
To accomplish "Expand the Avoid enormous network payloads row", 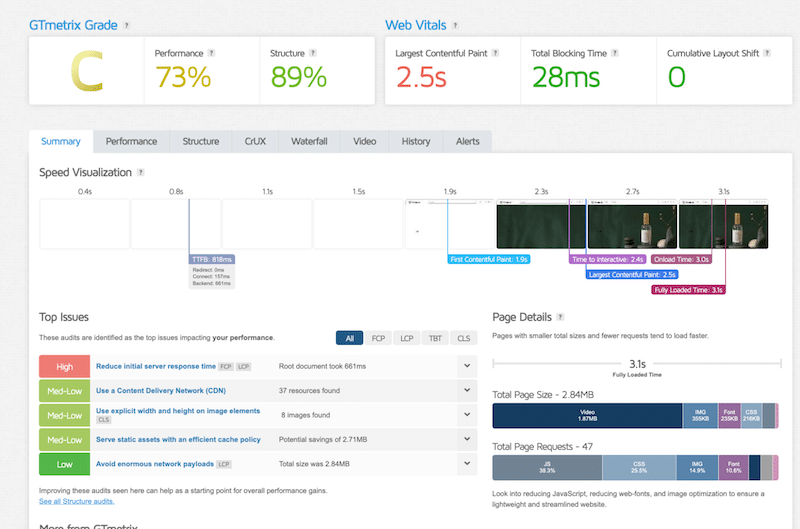I will 466,464.
